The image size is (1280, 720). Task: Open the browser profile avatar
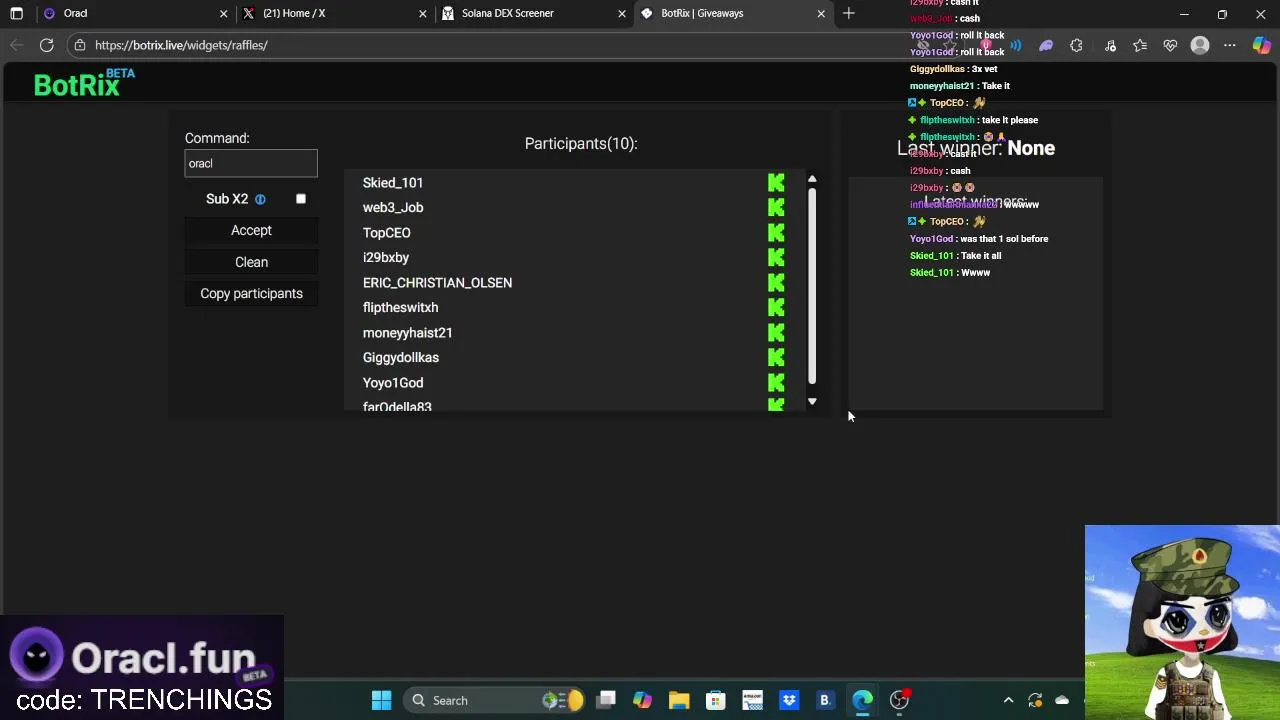pyautogui.click(x=1200, y=45)
